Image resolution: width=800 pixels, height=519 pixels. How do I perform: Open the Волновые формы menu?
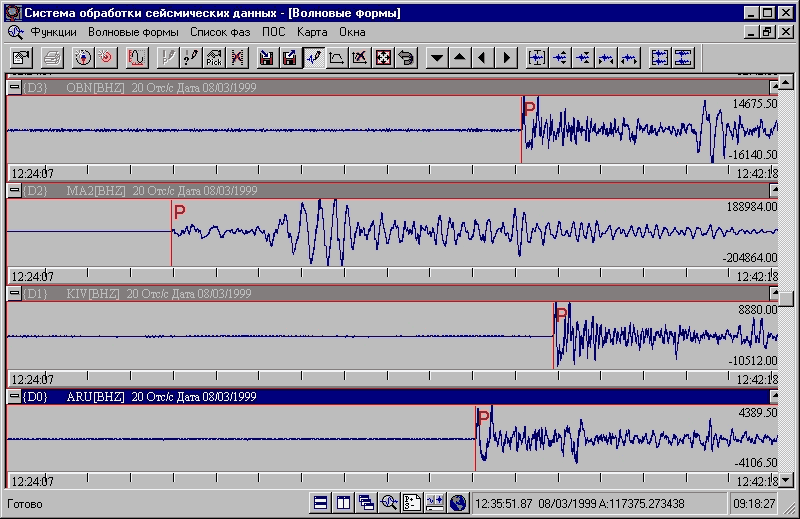point(133,31)
